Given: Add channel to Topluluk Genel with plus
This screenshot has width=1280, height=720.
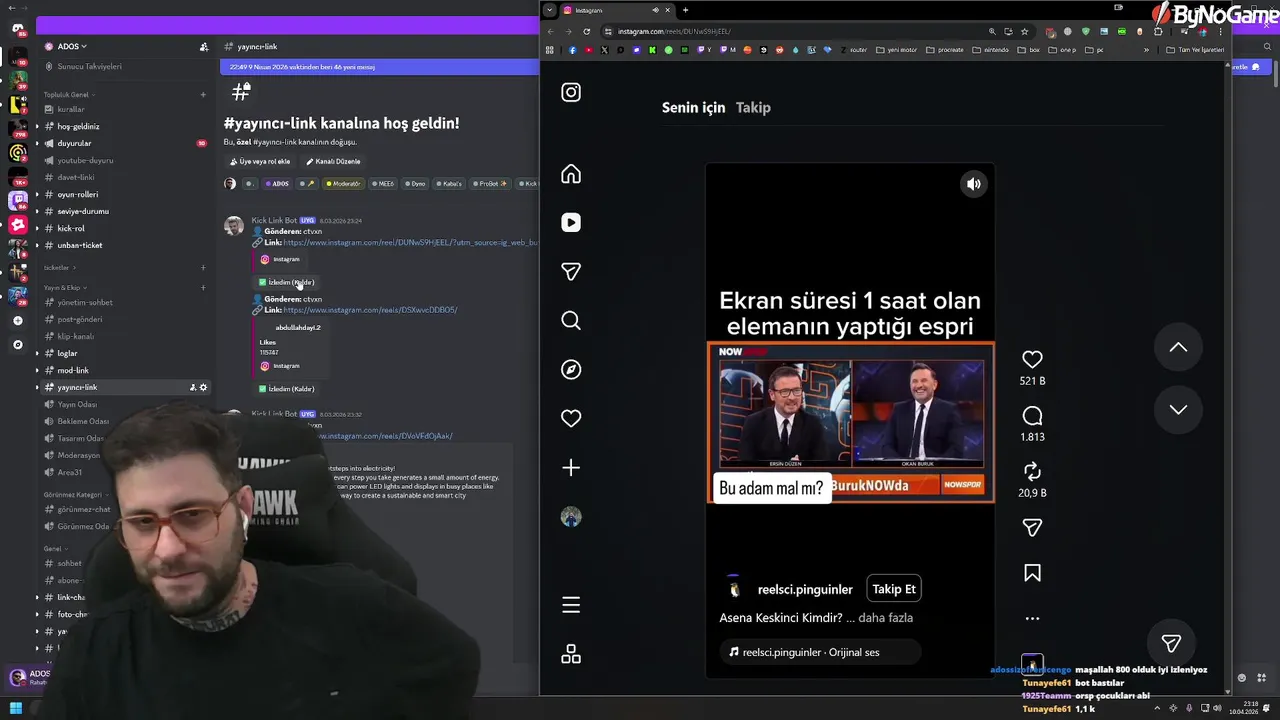Looking at the screenshot, I should pos(203,95).
